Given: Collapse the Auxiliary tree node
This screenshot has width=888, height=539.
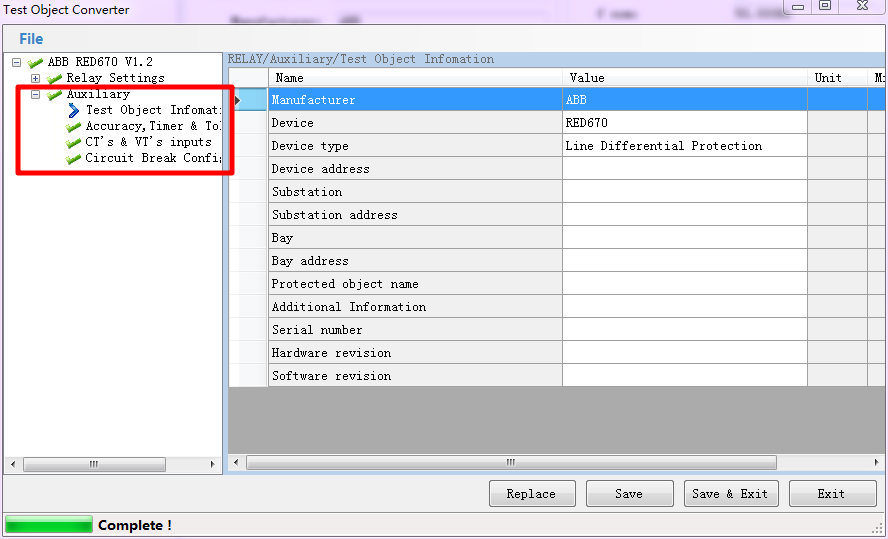Looking at the screenshot, I should pyautogui.click(x=36, y=94).
